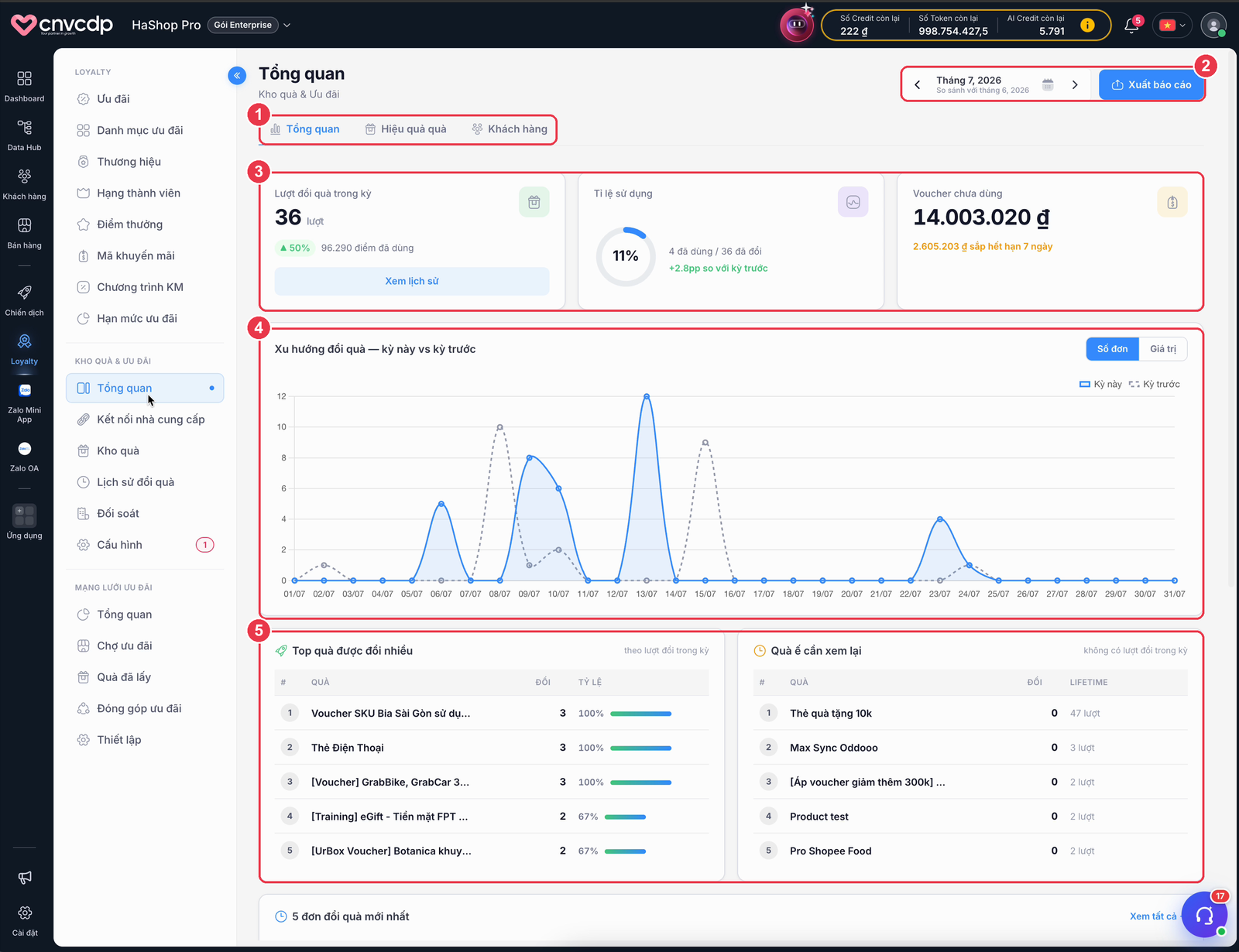This screenshot has width=1239, height=952.
Task: Switch to Hiệu quả quà tab
Action: 406,129
